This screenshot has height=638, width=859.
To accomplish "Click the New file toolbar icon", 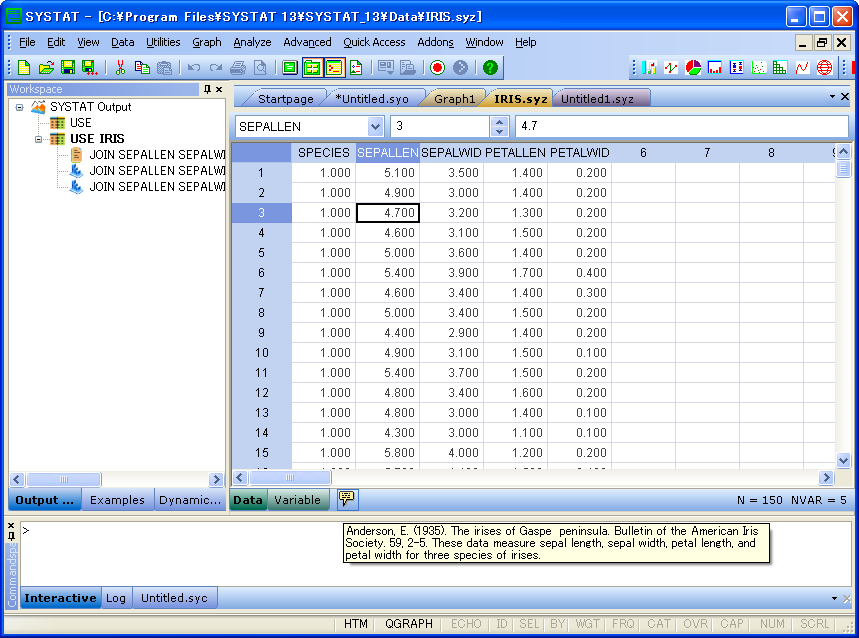I will coord(24,67).
